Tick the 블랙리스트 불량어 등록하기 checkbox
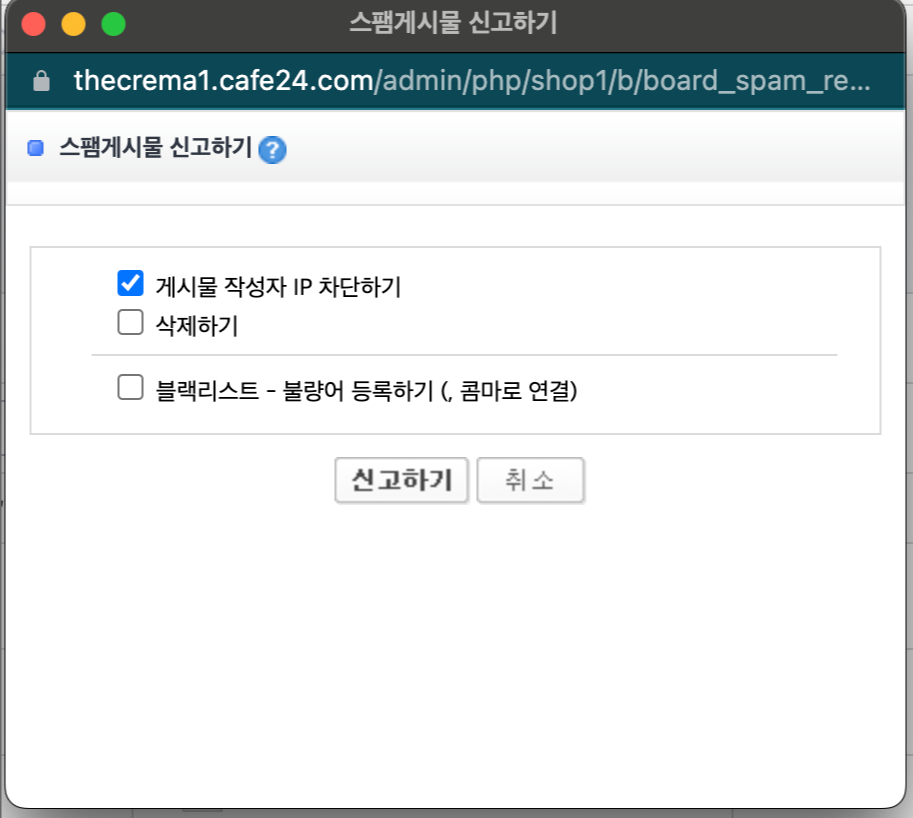This screenshot has width=913, height=818. [x=131, y=387]
